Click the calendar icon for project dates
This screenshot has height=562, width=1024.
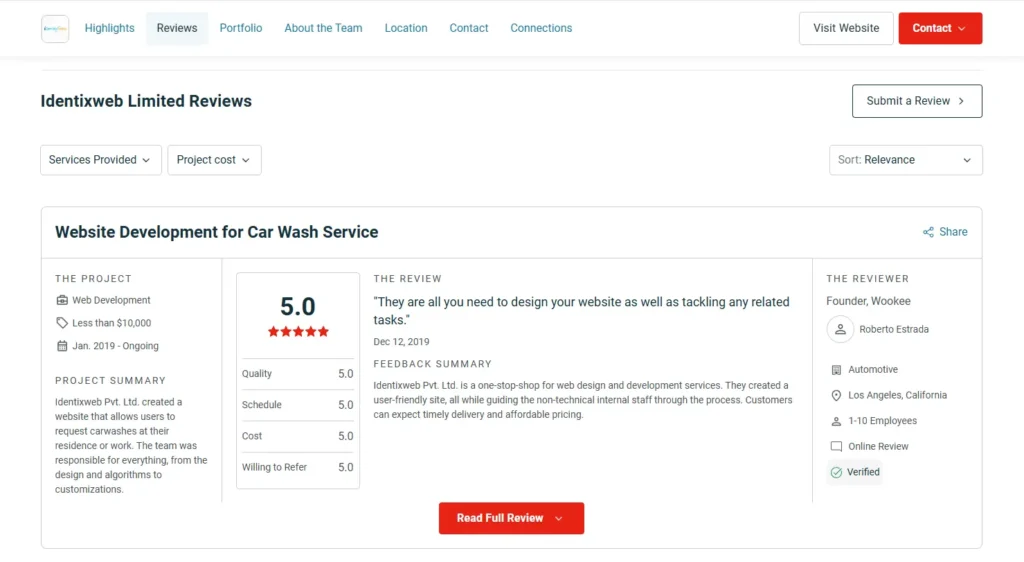pos(62,346)
